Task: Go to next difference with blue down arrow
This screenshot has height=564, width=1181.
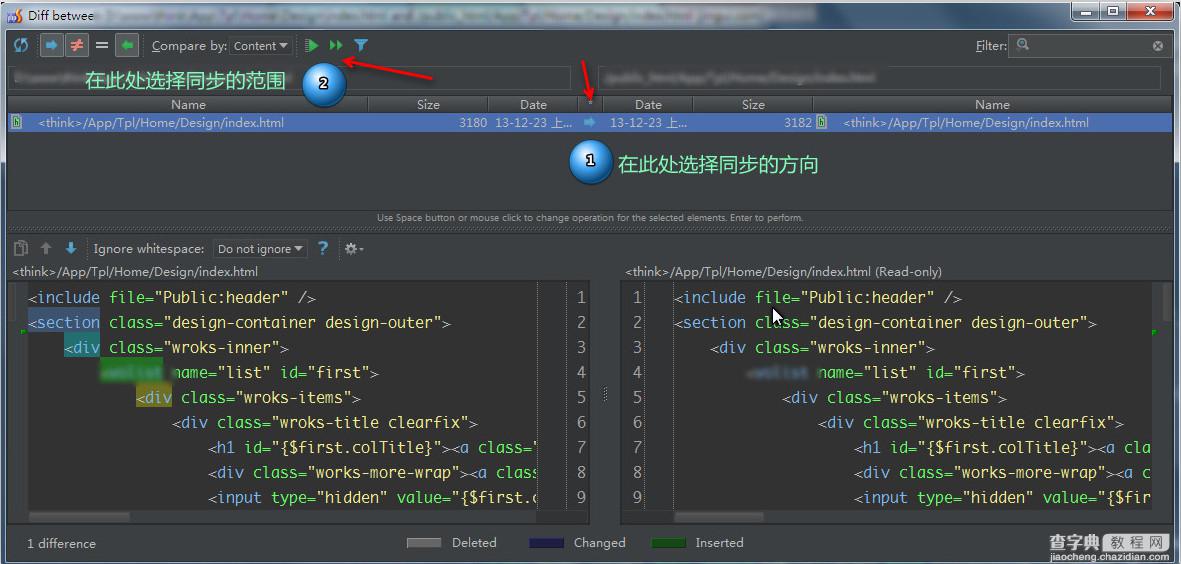Action: [71, 248]
